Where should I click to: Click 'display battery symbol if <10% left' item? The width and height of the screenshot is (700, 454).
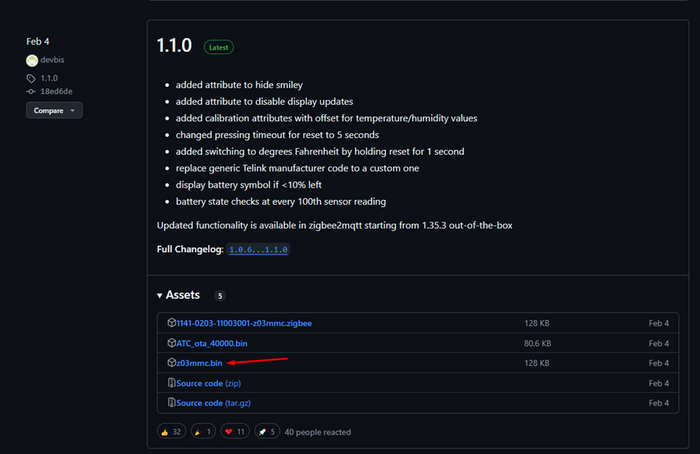click(248, 185)
